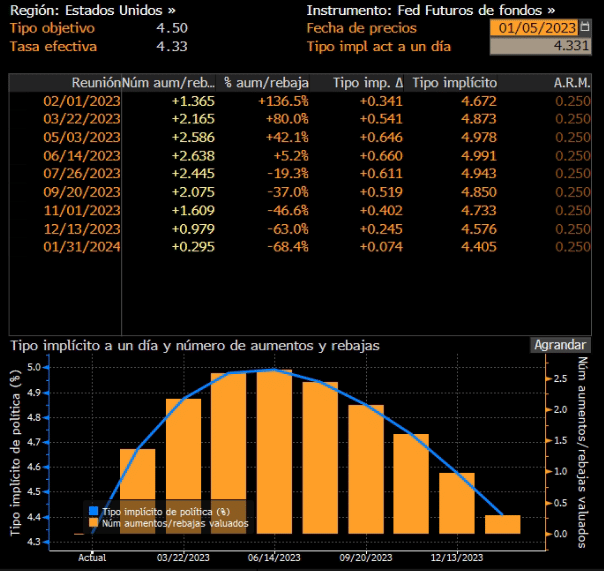Click the +0.295 hikes value
Viewport: 604px width, 571px height.
point(193,247)
